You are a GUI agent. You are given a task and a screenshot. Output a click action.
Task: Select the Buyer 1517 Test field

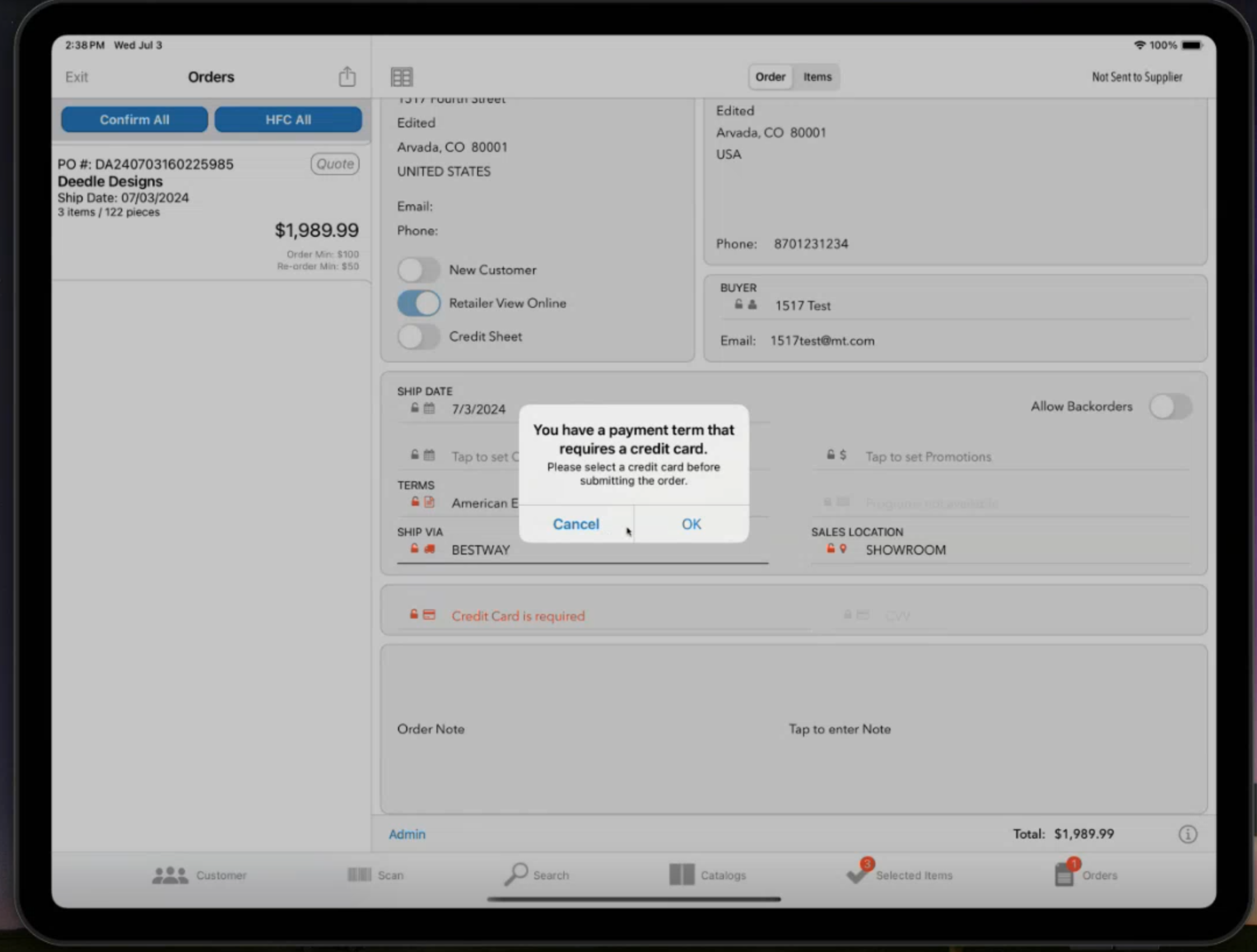click(954, 306)
